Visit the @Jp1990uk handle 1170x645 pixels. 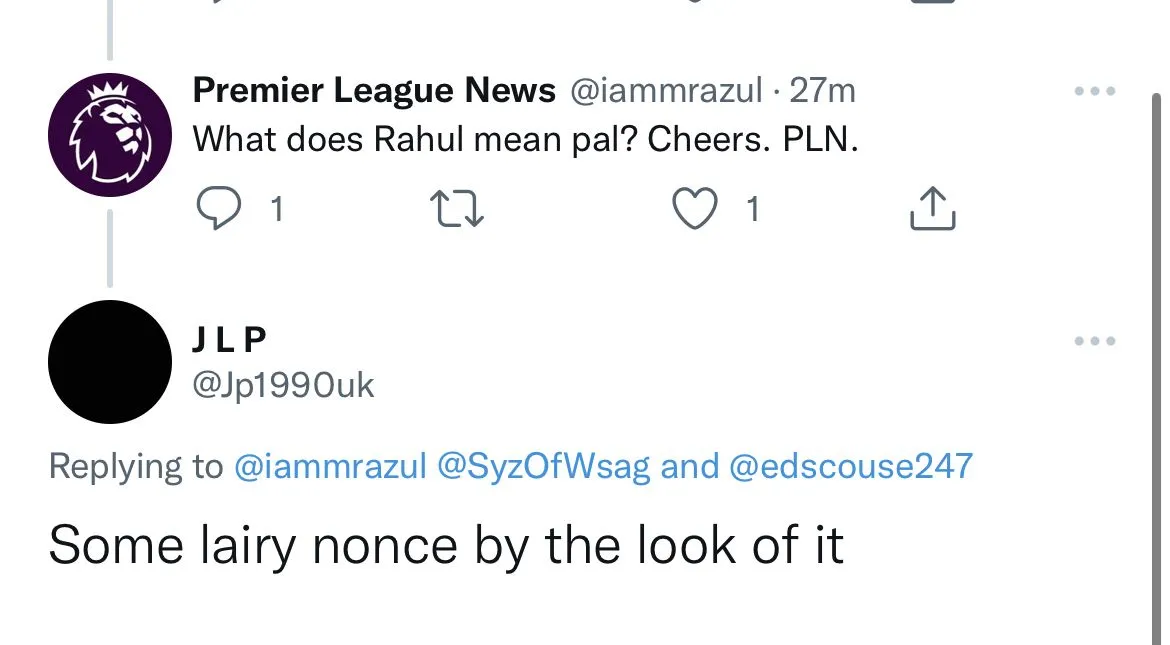point(283,385)
